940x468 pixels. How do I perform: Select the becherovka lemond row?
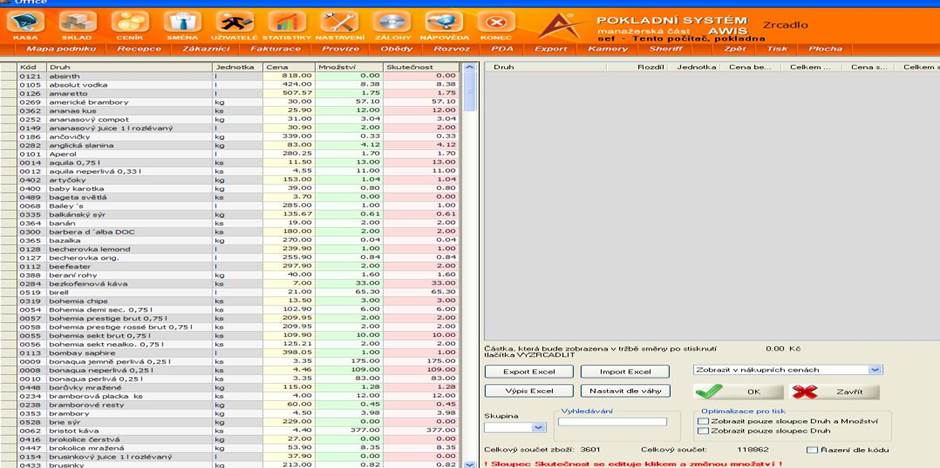pos(230,249)
